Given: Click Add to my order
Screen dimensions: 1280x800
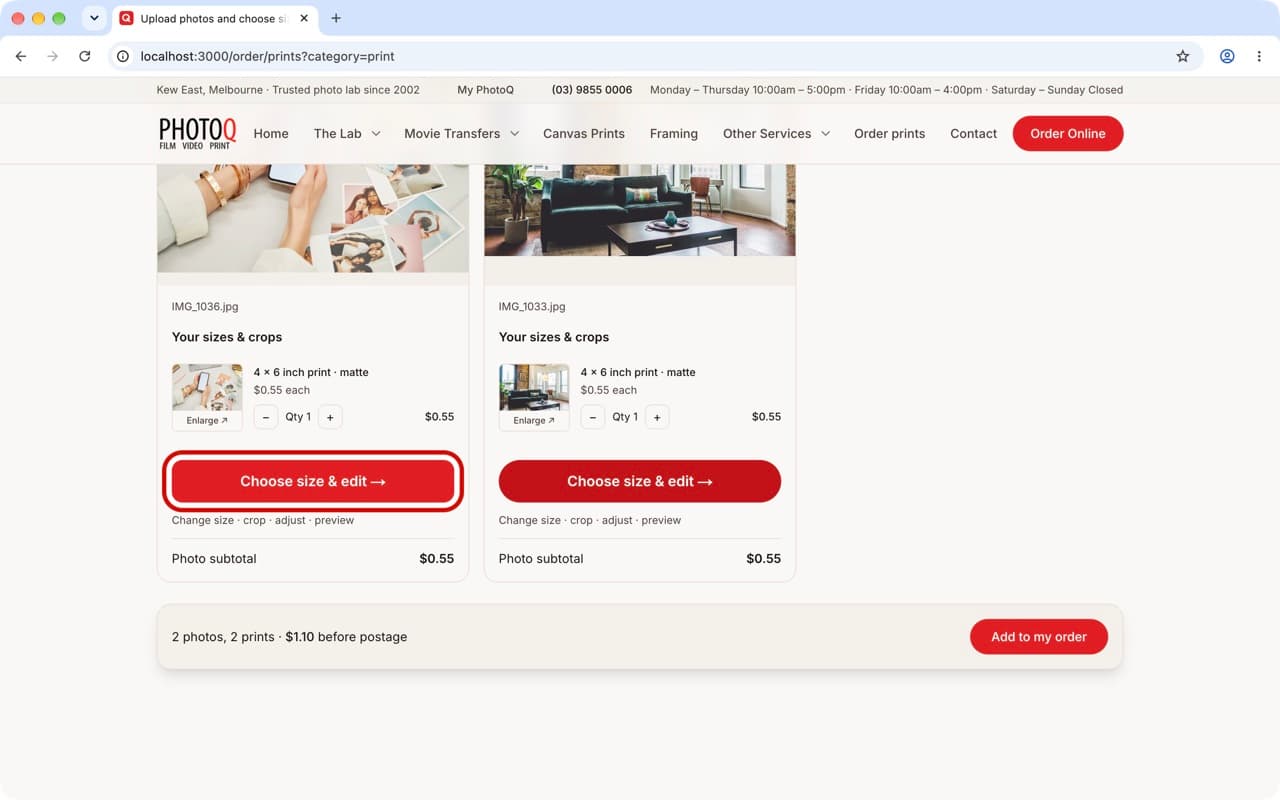Looking at the screenshot, I should click(x=1039, y=637).
